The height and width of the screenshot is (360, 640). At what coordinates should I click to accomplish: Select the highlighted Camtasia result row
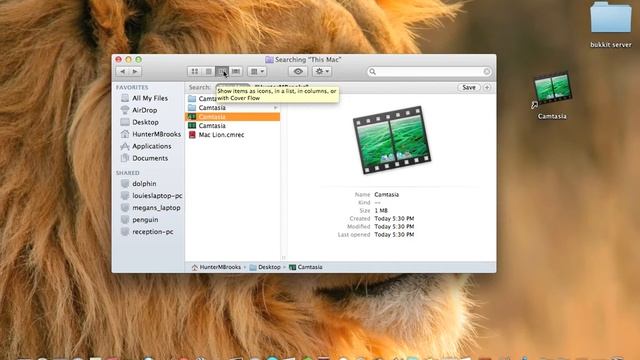point(233,117)
